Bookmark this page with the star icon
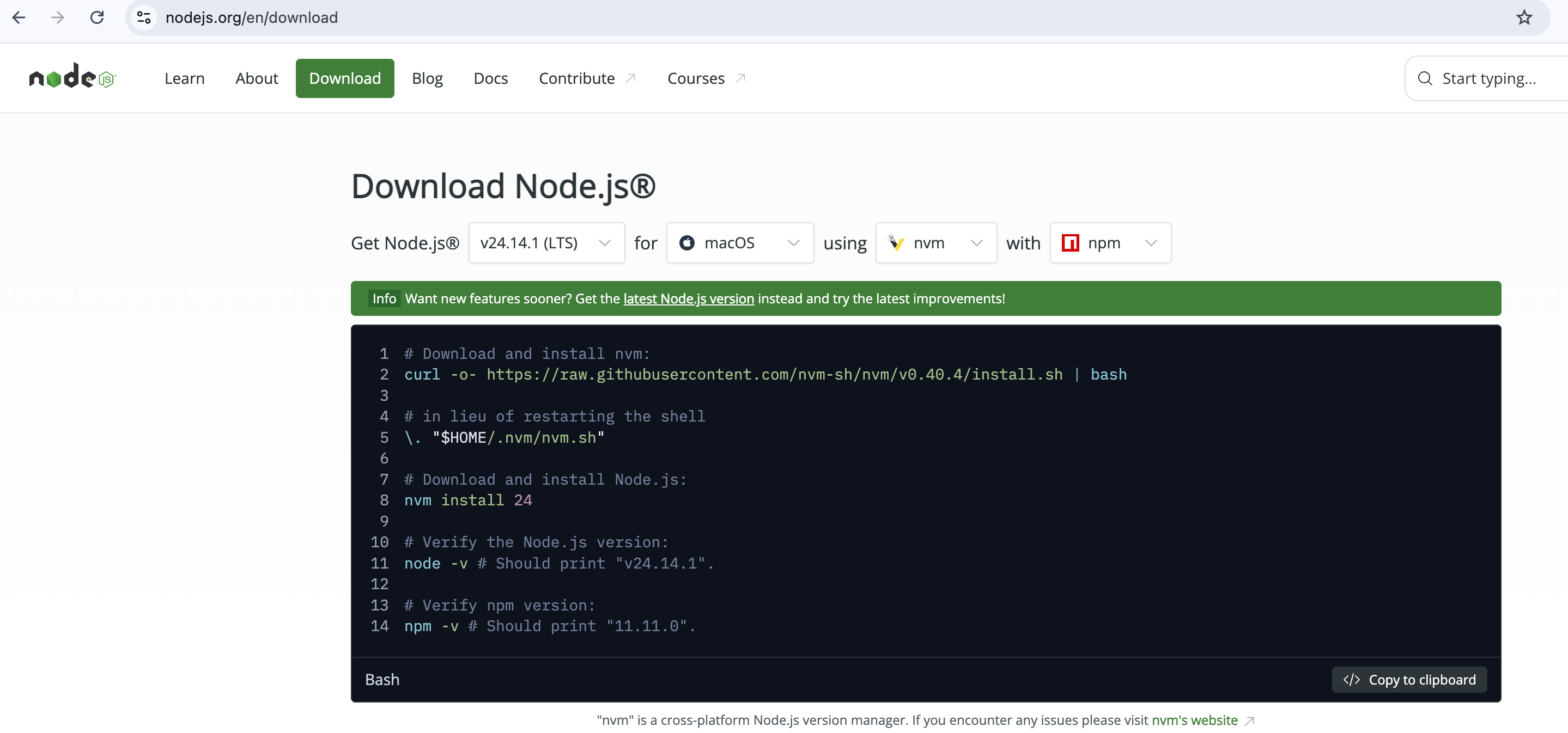This screenshot has height=733, width=1568. [x=1523, y=17]
